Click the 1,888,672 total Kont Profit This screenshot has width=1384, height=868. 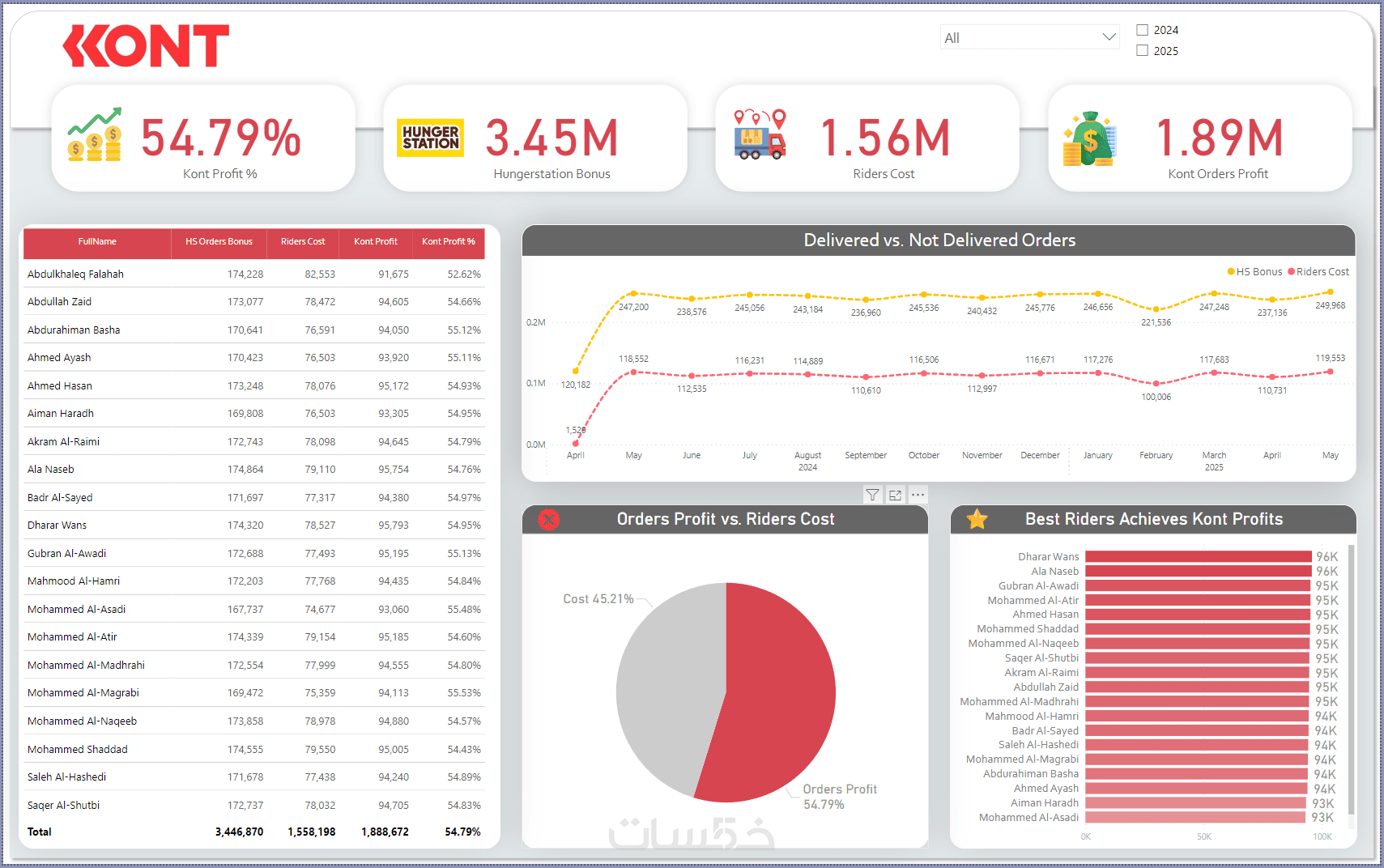point(385,832)
